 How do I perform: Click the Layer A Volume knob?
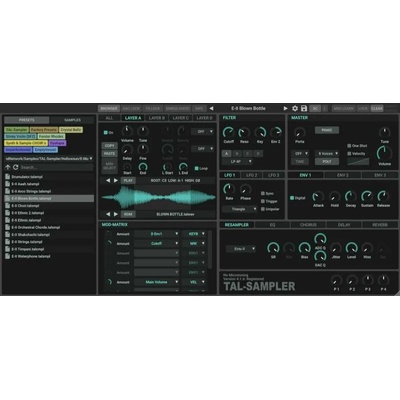[127, 132]
